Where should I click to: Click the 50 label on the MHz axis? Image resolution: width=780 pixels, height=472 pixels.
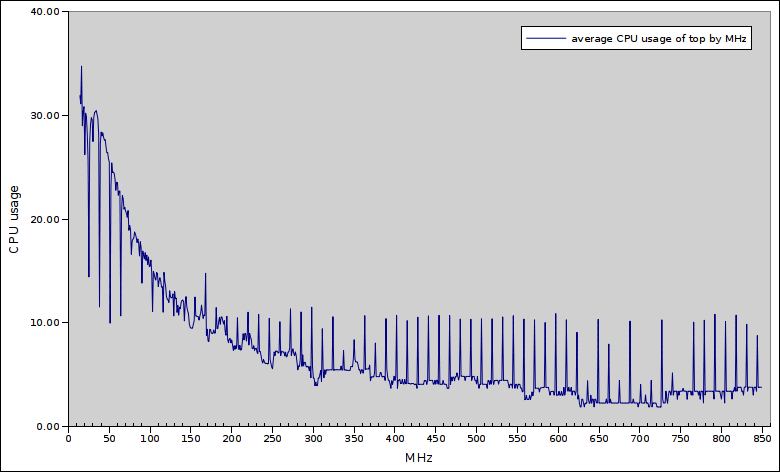pyautogui.click(x=109, y=438)
